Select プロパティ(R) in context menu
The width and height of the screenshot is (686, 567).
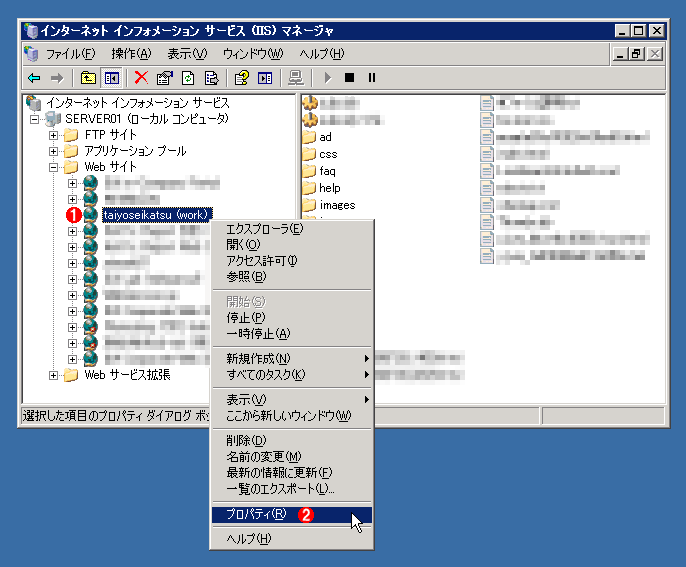pyautogui.click(x=292, y=514)
